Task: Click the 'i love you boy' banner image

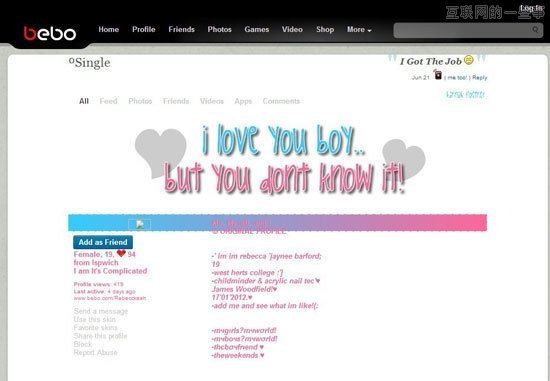Action: 280,159
